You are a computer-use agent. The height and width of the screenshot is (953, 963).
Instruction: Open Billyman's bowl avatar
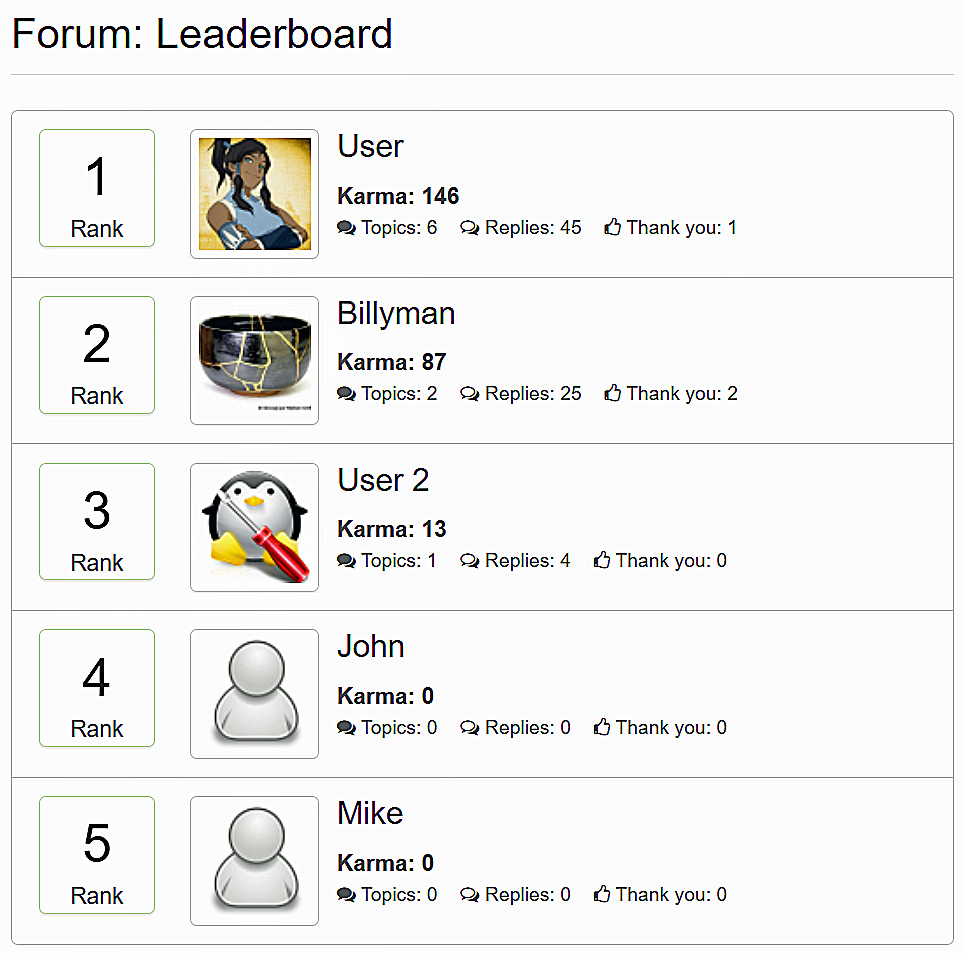point(254,360)
